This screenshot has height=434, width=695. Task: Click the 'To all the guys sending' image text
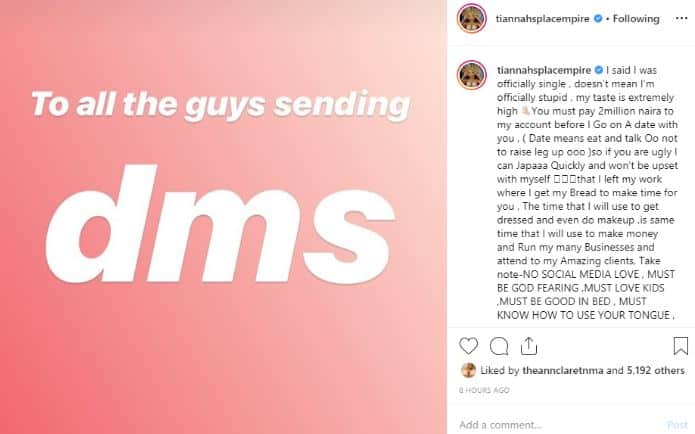220,103
